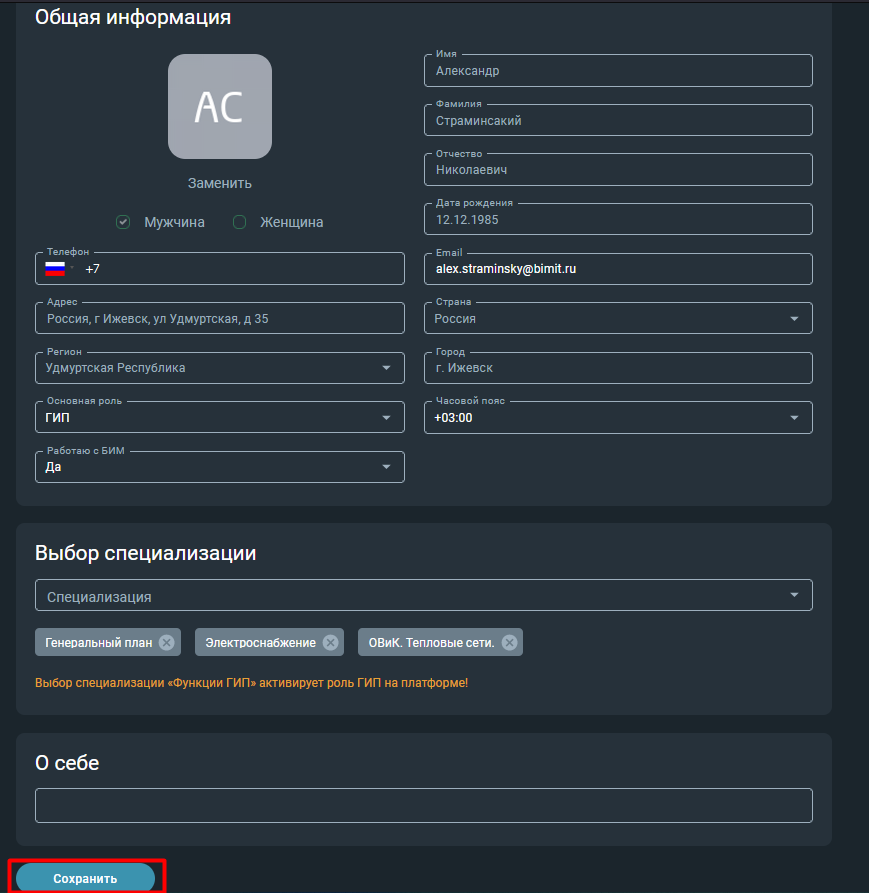Click the Общая информация heading
Screen dimensions: 869x893
coord(133,17)
